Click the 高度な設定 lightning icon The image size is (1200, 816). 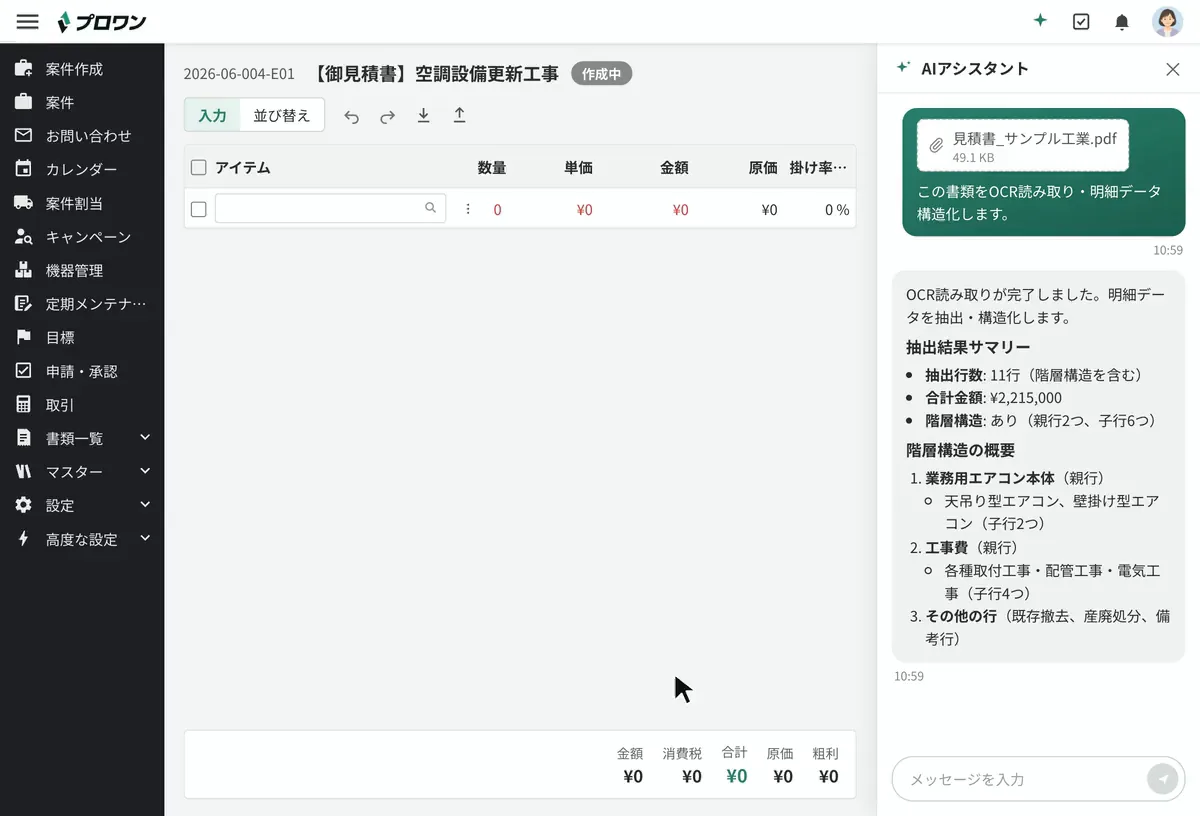(24, 539)
